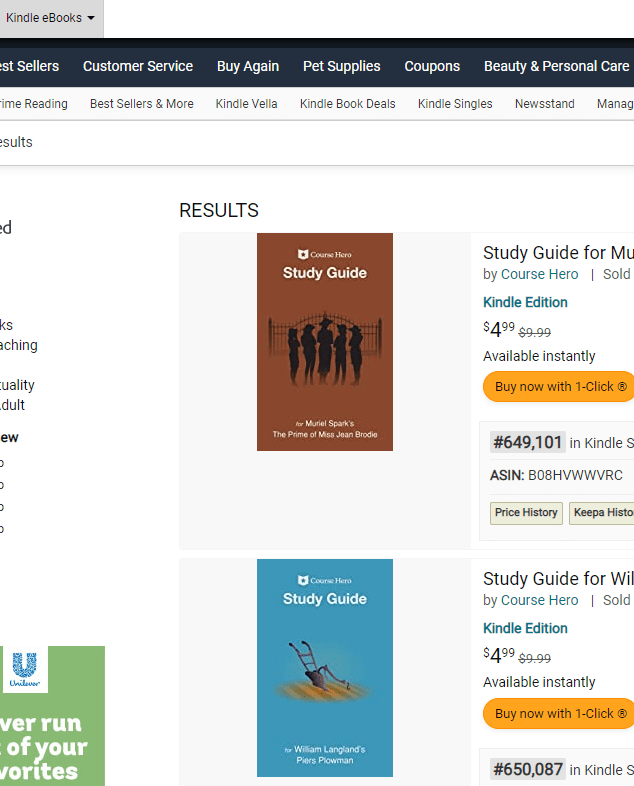The image size is (634, 786).
Task: Select Pet Supplies from the top navigation
Action: pyautogui.click(x=342, y=66)
